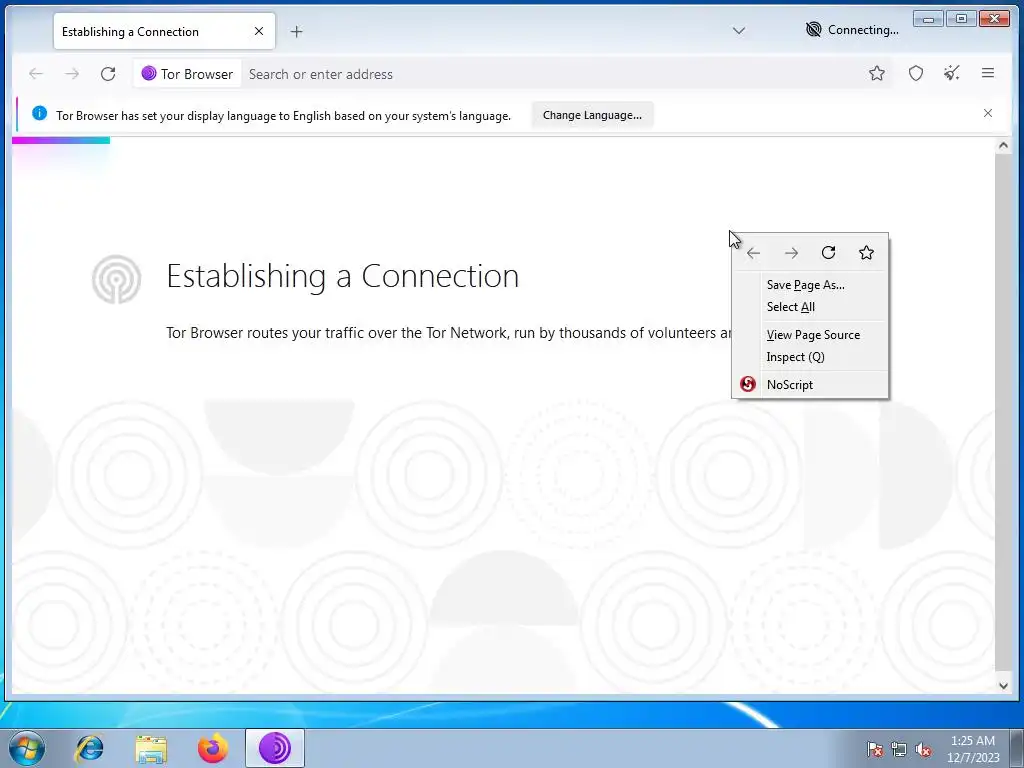Click context menu back arrow
Viewport: 1024px width, 768px height.
pyautogui.click(x=753, y=253)
